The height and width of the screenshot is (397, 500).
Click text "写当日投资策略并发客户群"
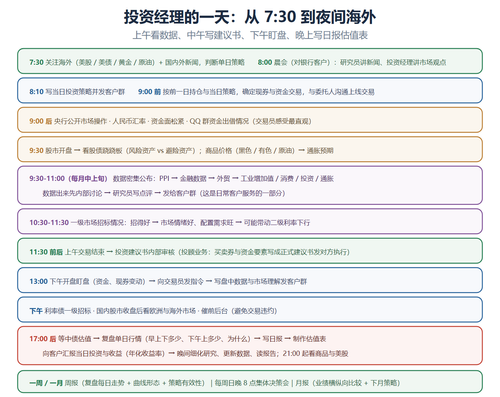tap(85, 92)
